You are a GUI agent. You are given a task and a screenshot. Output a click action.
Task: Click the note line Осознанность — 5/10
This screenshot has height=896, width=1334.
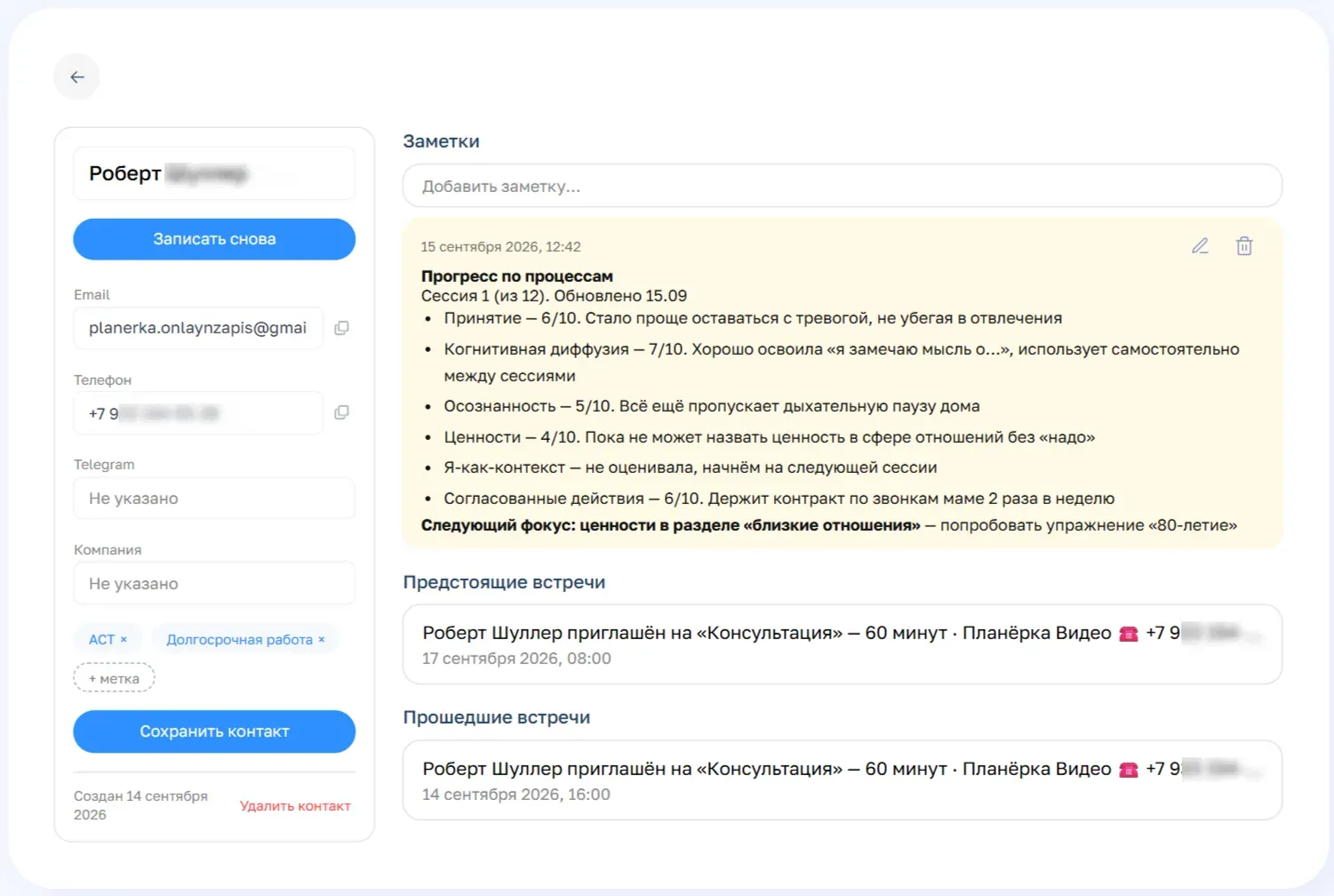pyautogui.click(x=712, y=406)
